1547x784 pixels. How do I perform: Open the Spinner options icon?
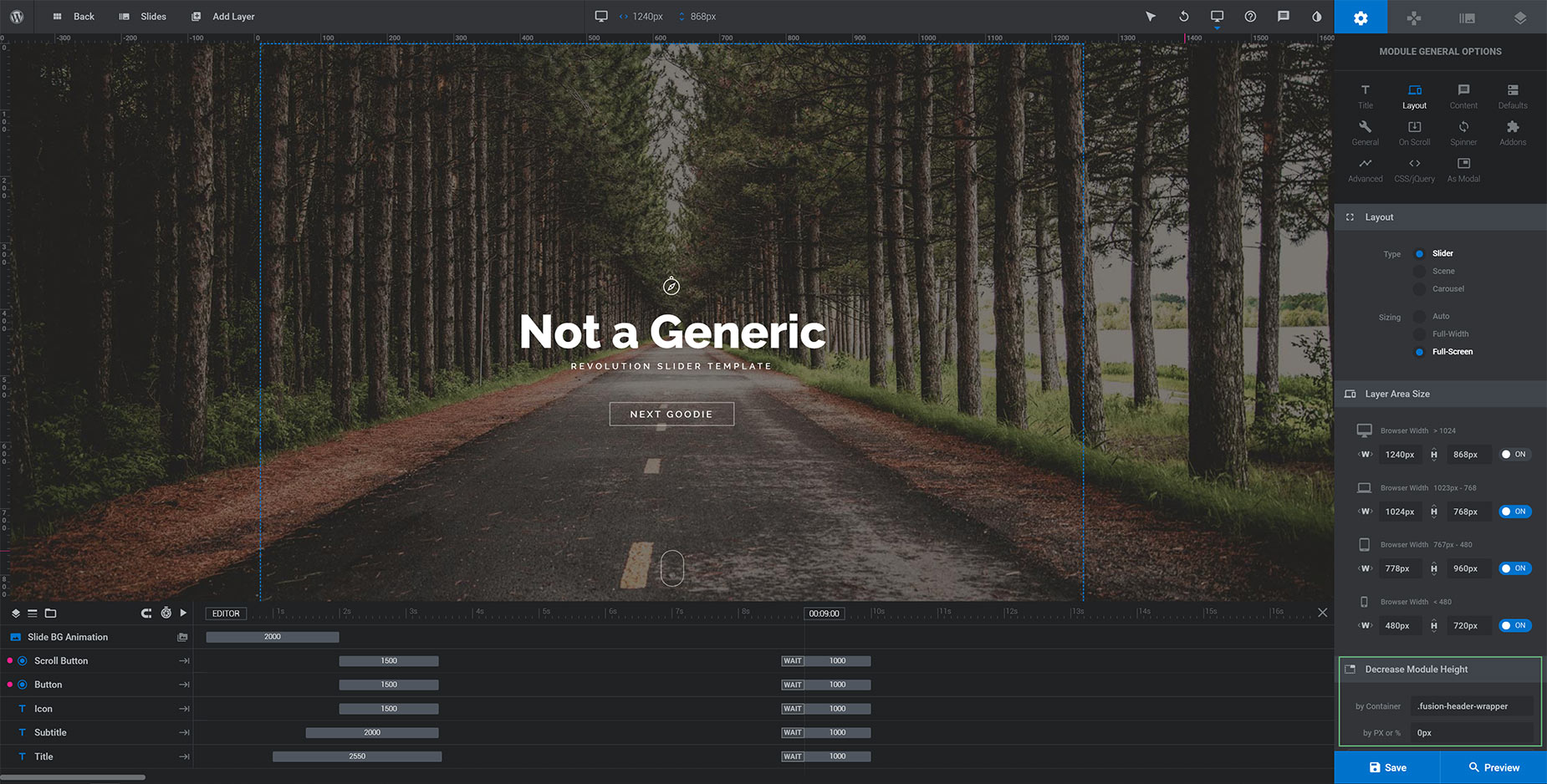pyautogui.click(x=1463, y=133)
